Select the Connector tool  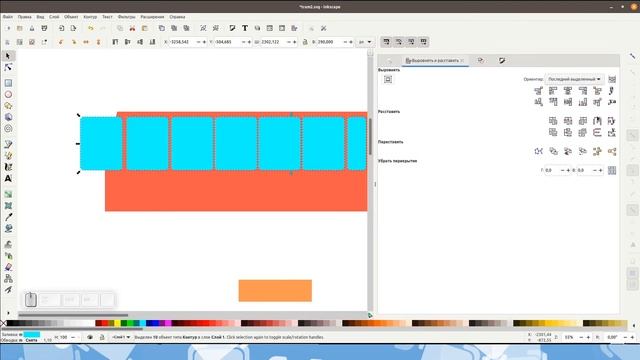[8, 279]
